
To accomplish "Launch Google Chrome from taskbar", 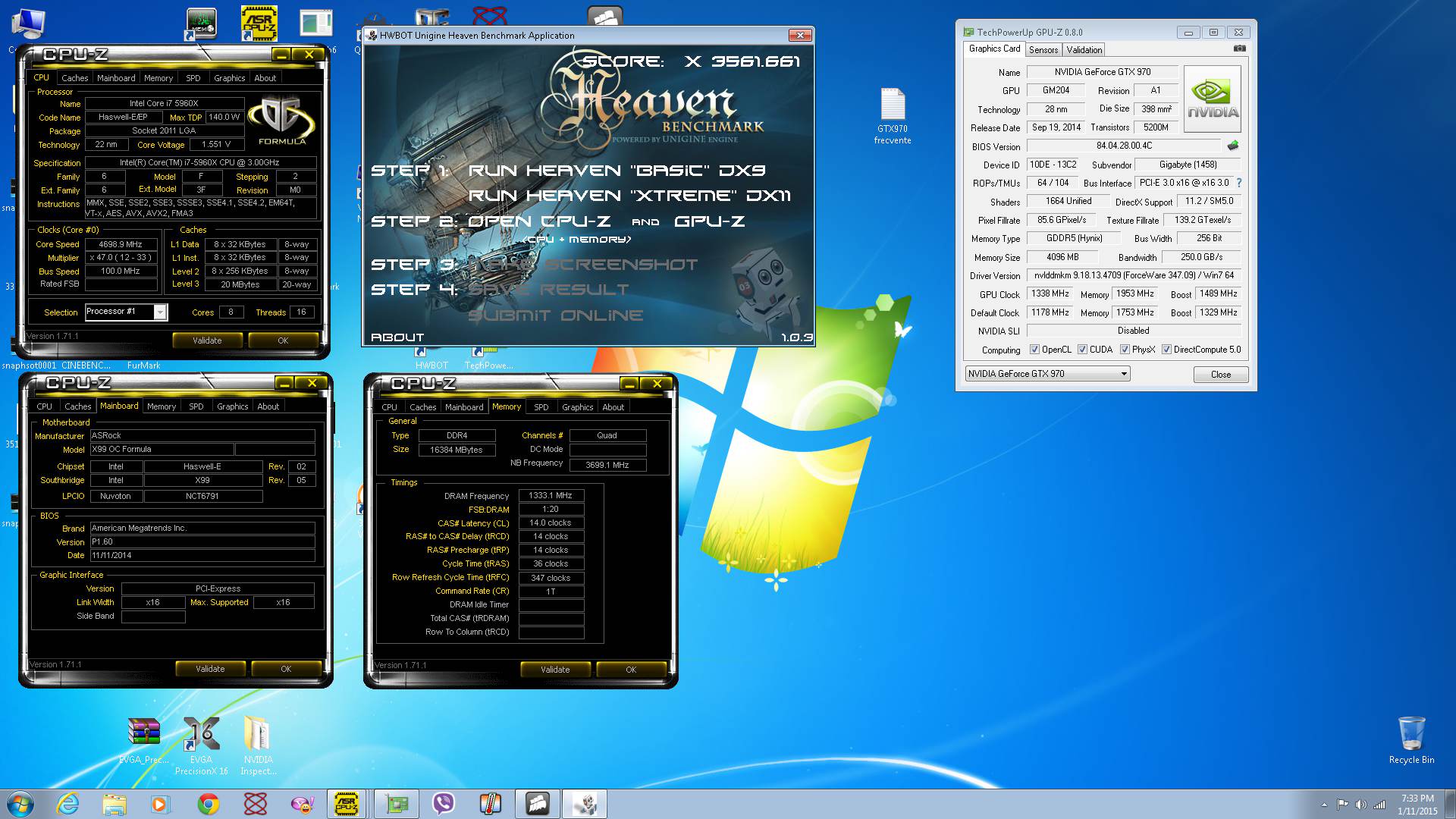I will [x=208, y=804].
